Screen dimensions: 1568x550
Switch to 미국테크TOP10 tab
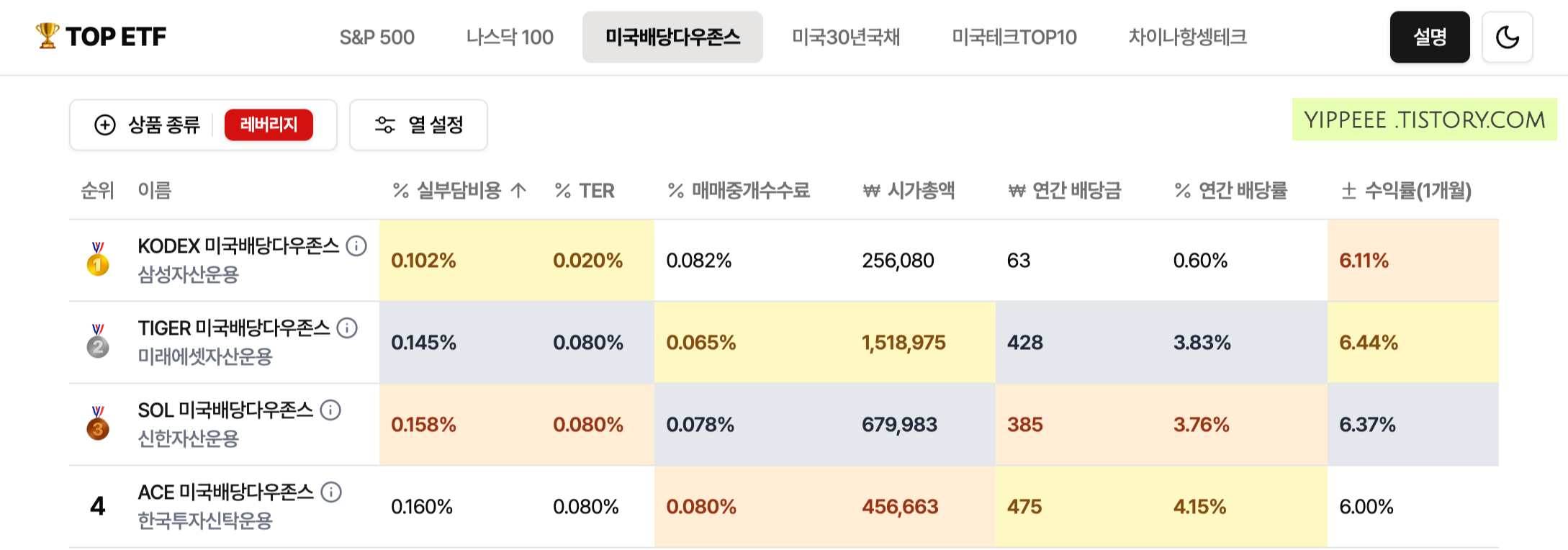tap(1014, 37)
